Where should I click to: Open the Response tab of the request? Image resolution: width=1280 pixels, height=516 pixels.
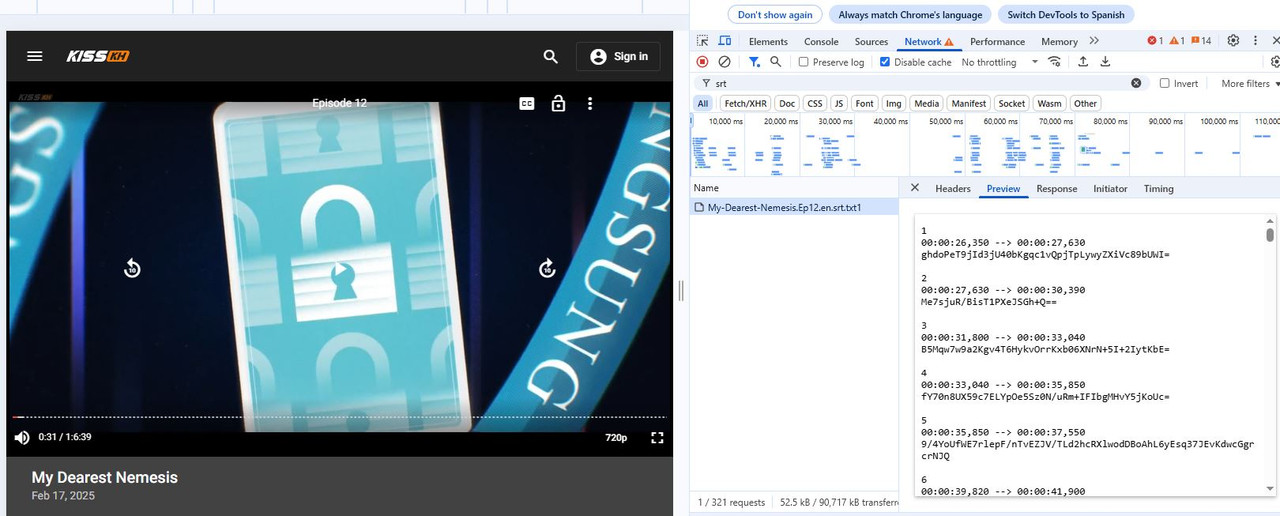(1057, 189)
